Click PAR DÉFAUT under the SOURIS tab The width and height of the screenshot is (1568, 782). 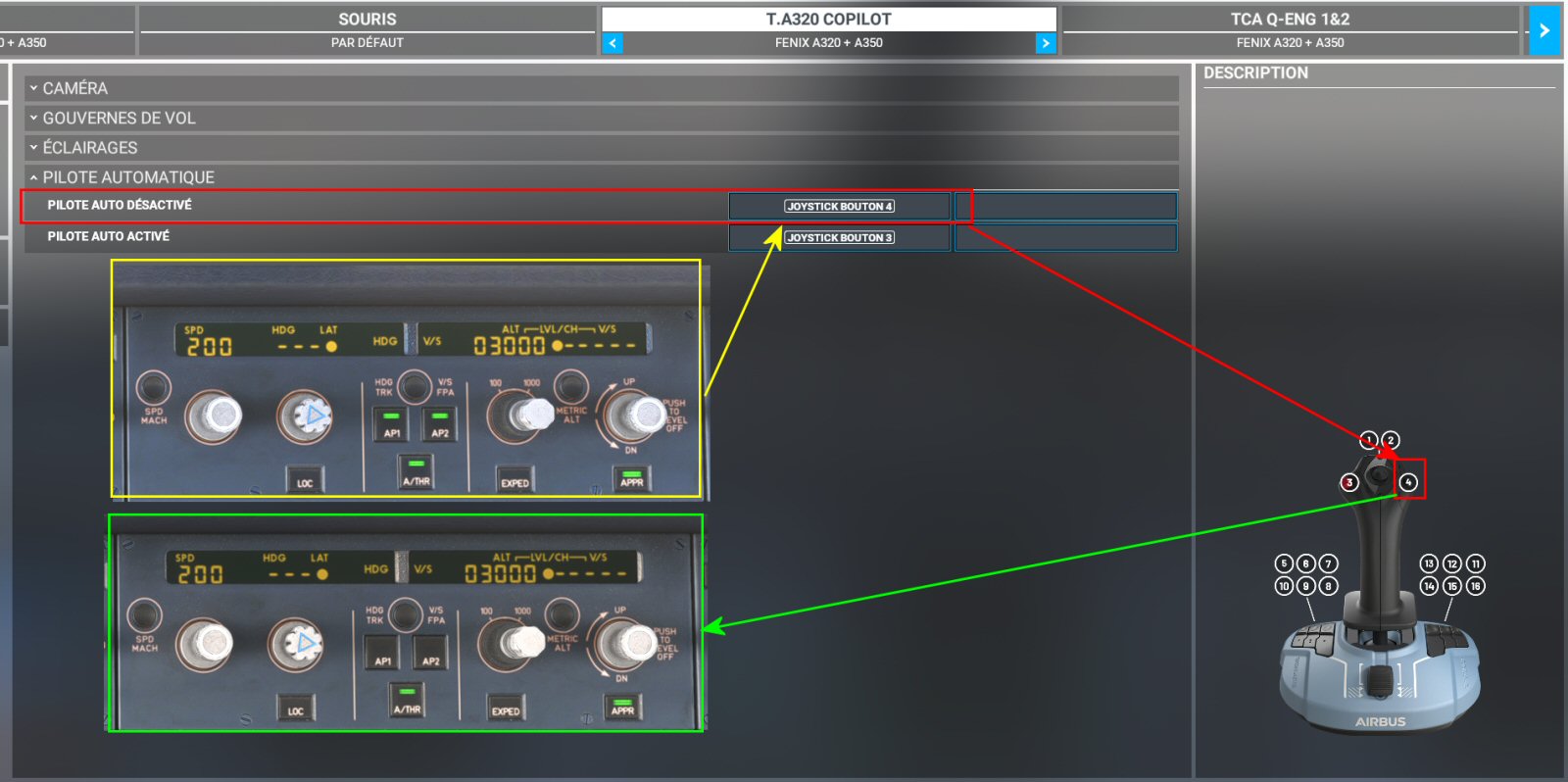(367, 43)
